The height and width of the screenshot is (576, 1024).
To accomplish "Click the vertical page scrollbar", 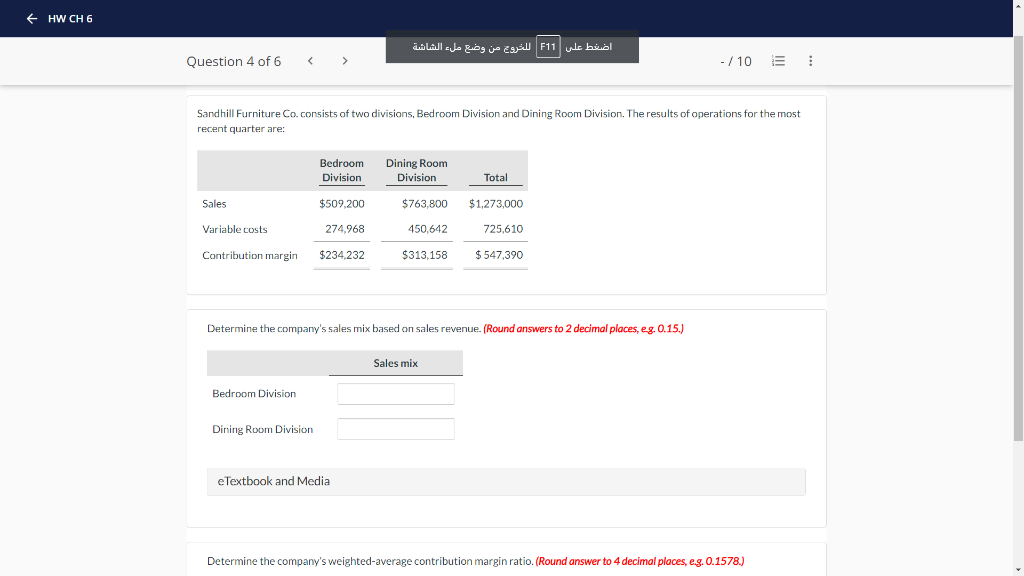I will (x=1018, y=238).
